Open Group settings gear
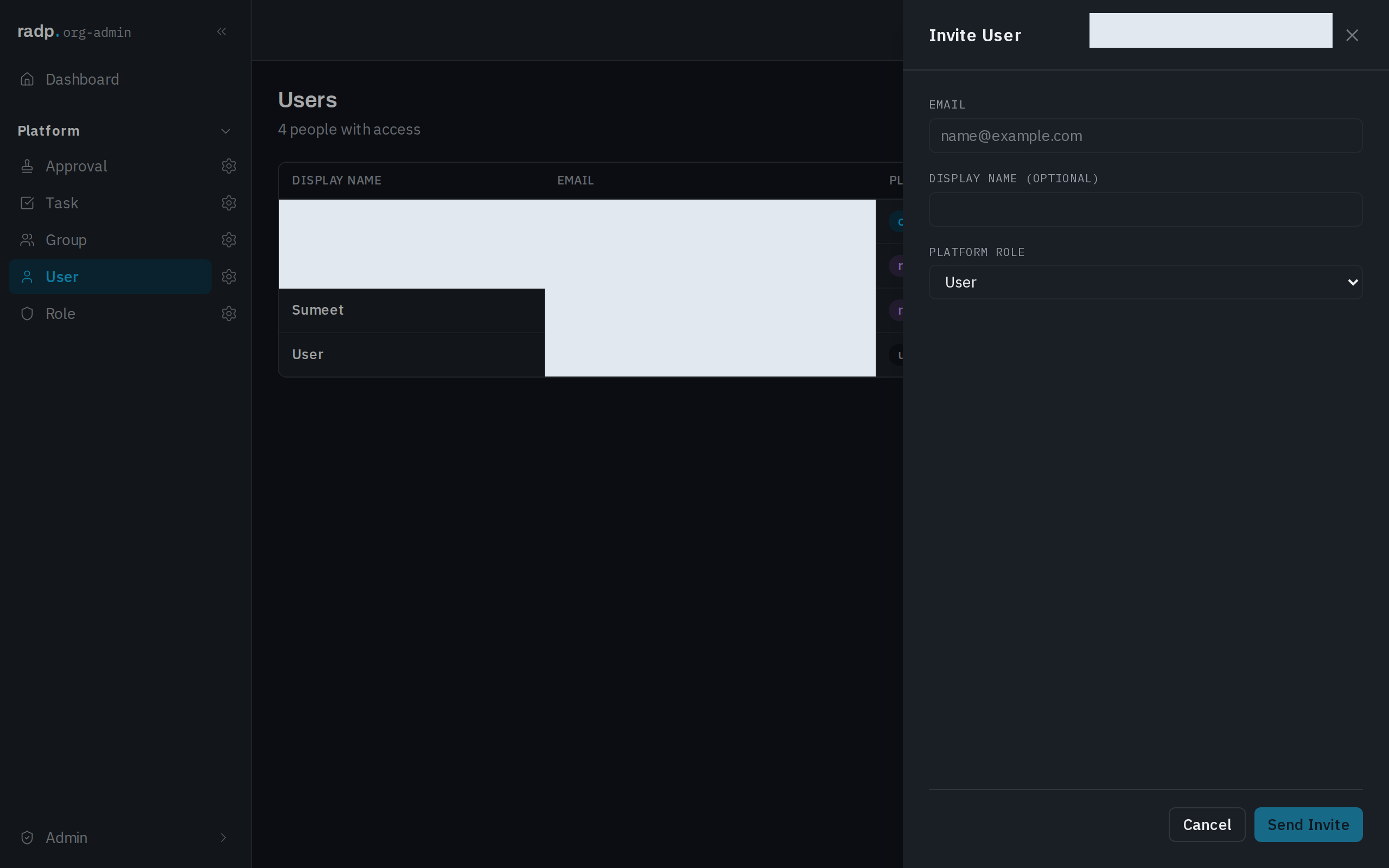The height and width of the screenshot is (868, 1389). [x=229, y=240]
